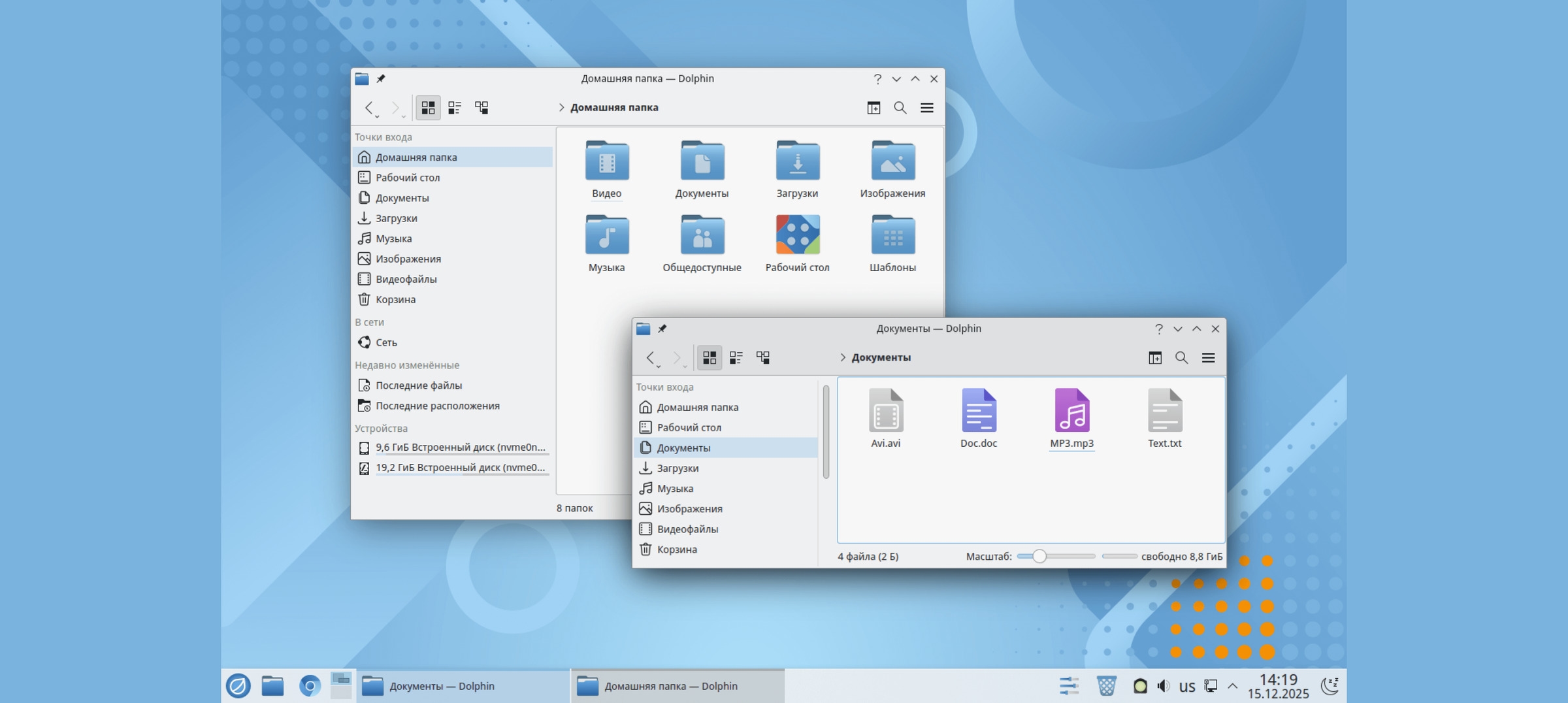Show hidden system tray icons
Viewport: 1568px width, 703px height.
point(1233,686)
